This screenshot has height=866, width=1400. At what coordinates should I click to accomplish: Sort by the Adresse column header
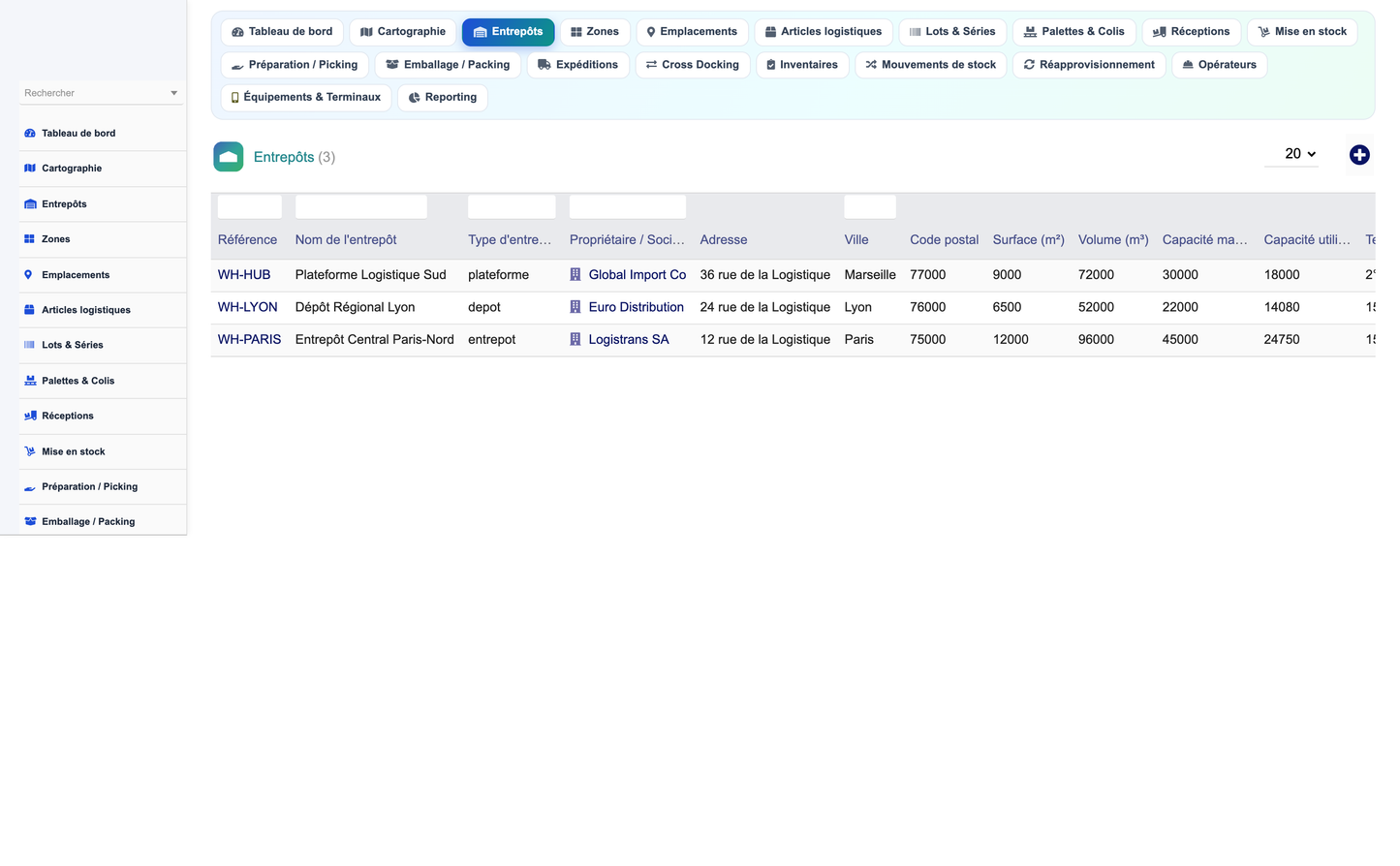(724, 240)
